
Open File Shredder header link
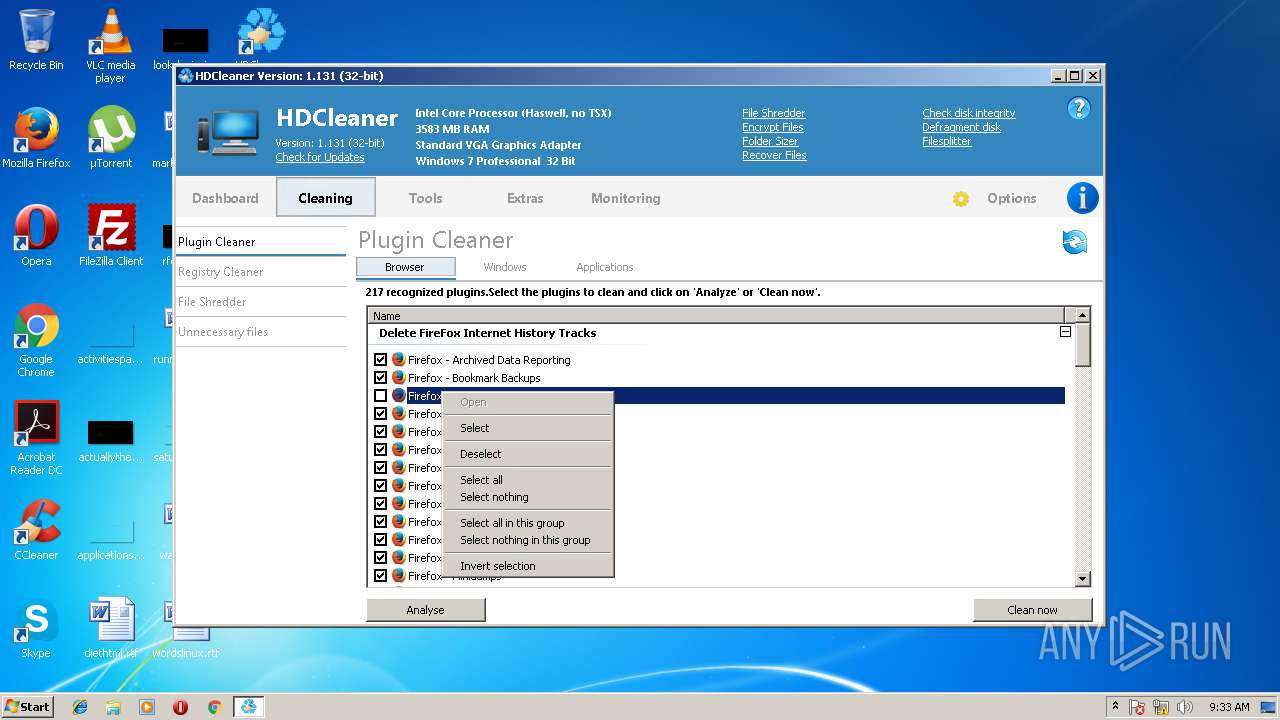pos(773,113)
